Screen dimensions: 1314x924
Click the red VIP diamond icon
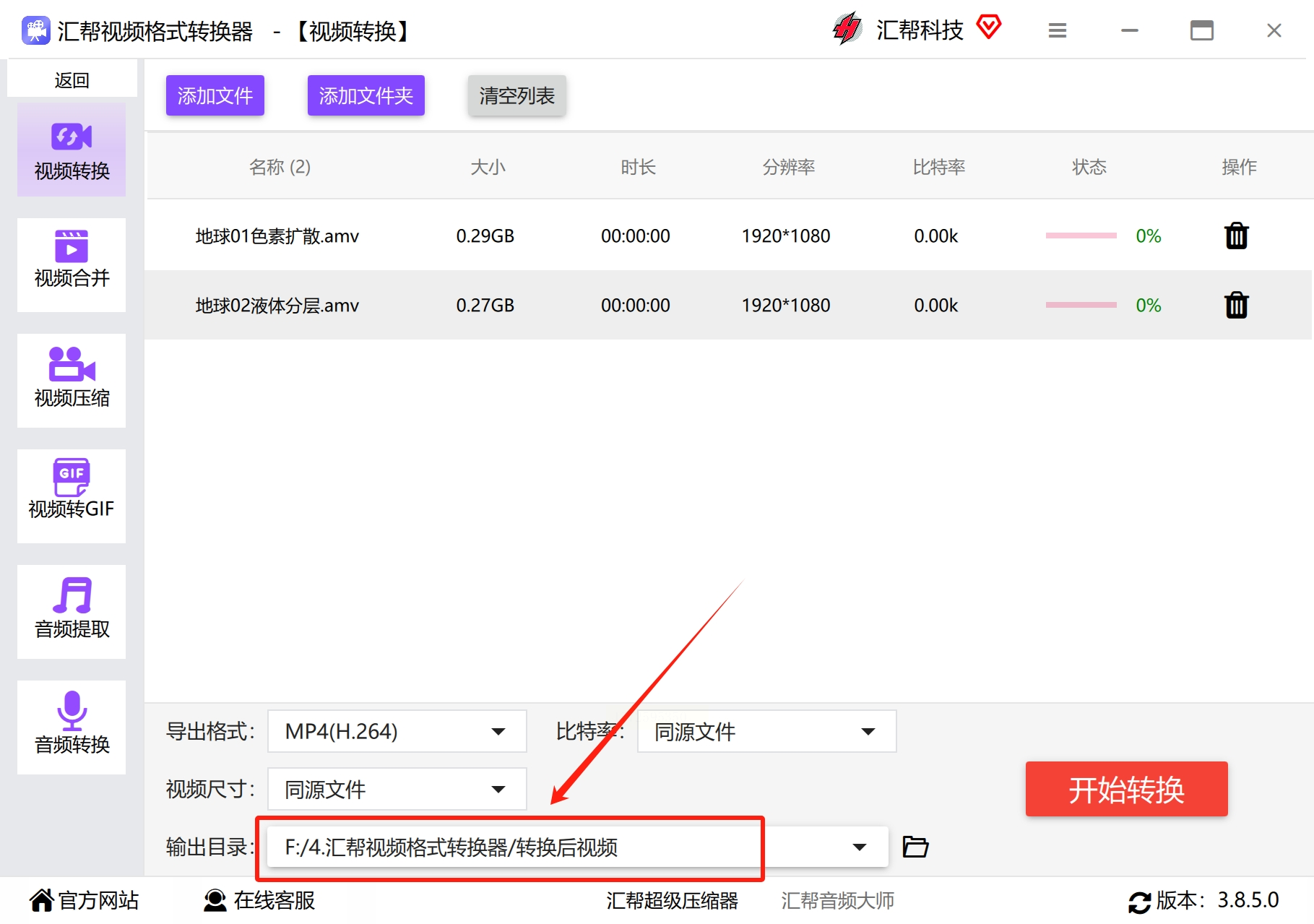[x=989, y=27]
